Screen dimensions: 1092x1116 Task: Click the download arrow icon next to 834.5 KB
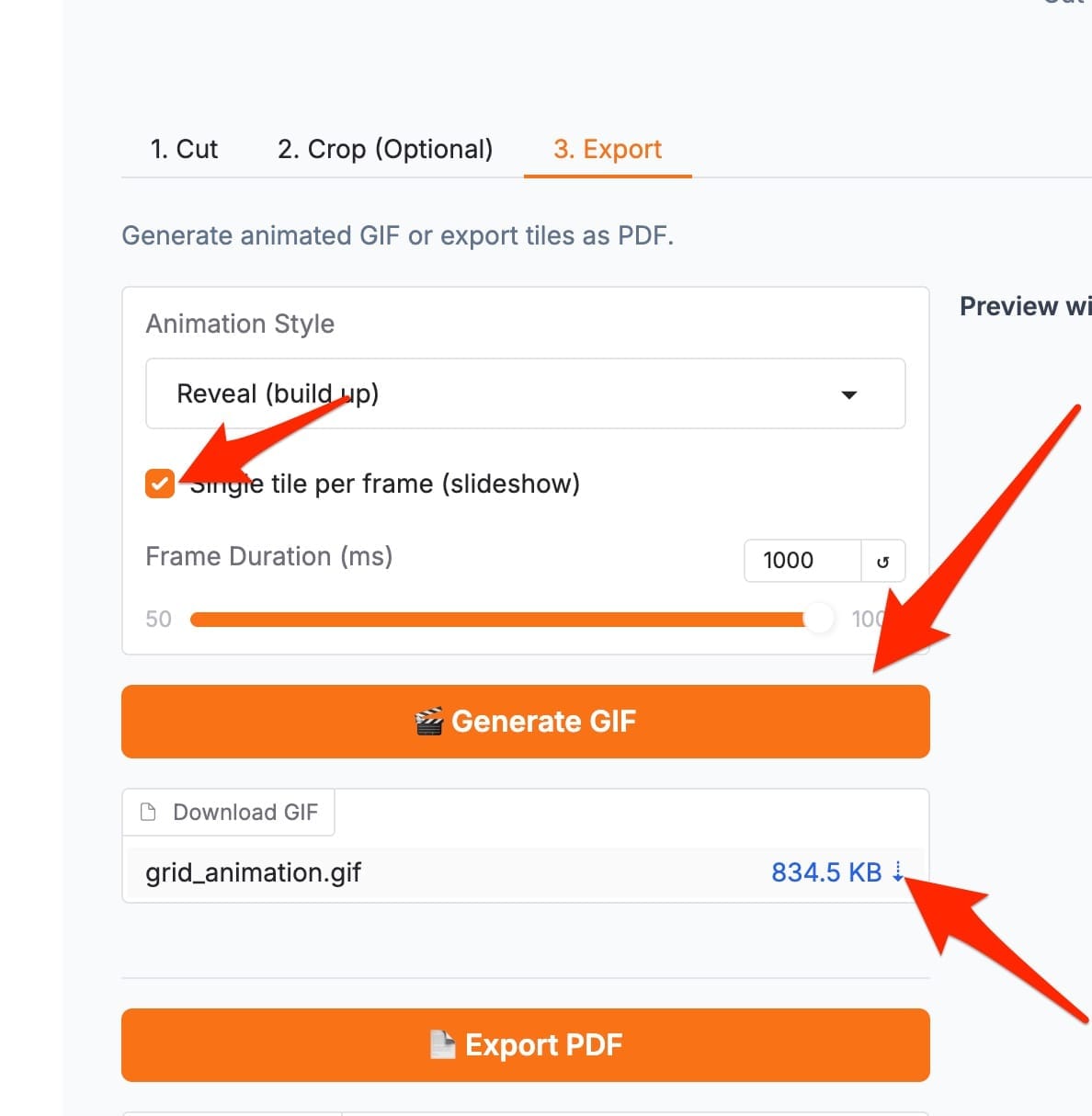click(898, 872)
